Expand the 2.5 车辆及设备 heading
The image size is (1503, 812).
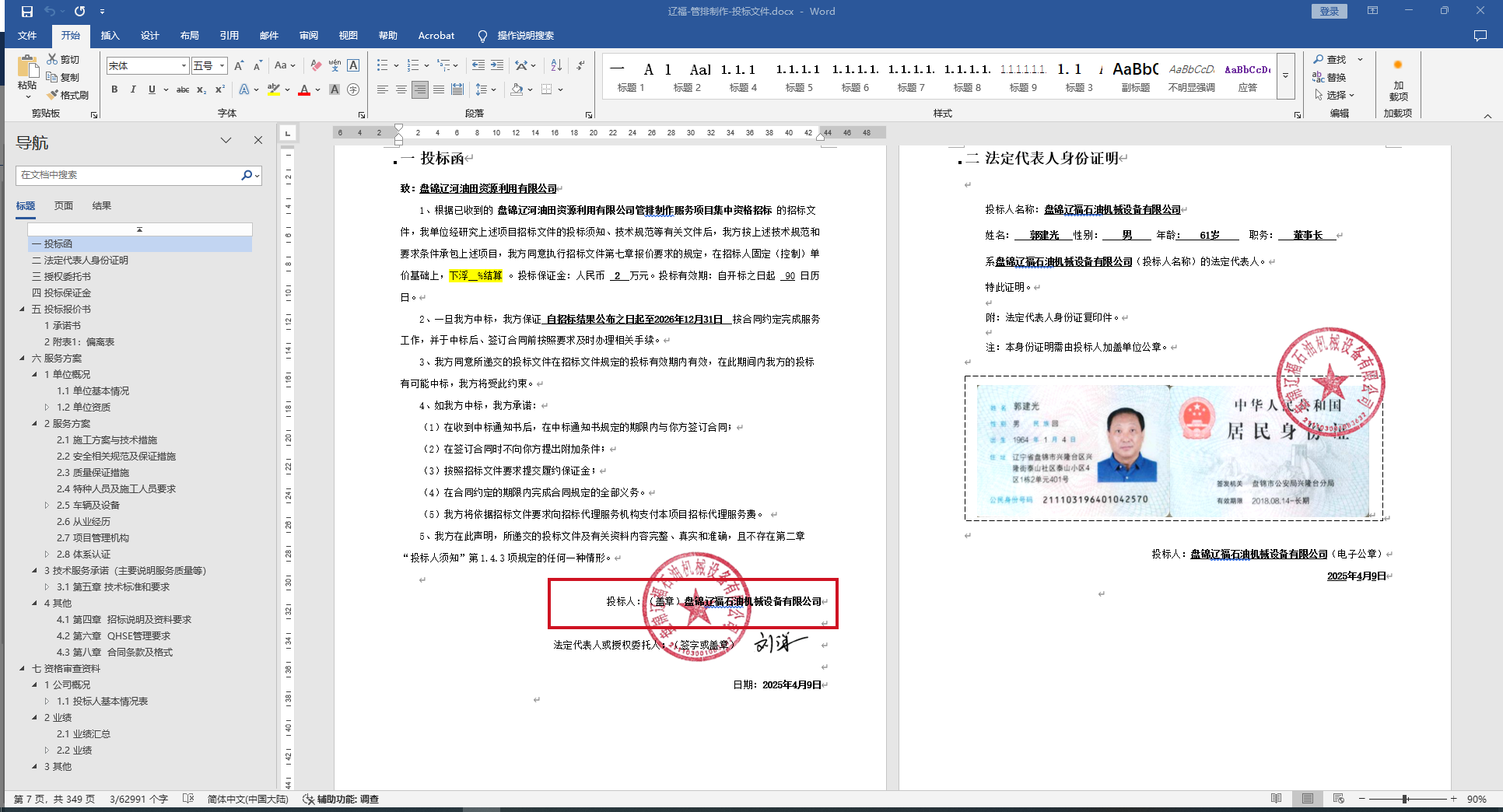[x=47, y=506]
